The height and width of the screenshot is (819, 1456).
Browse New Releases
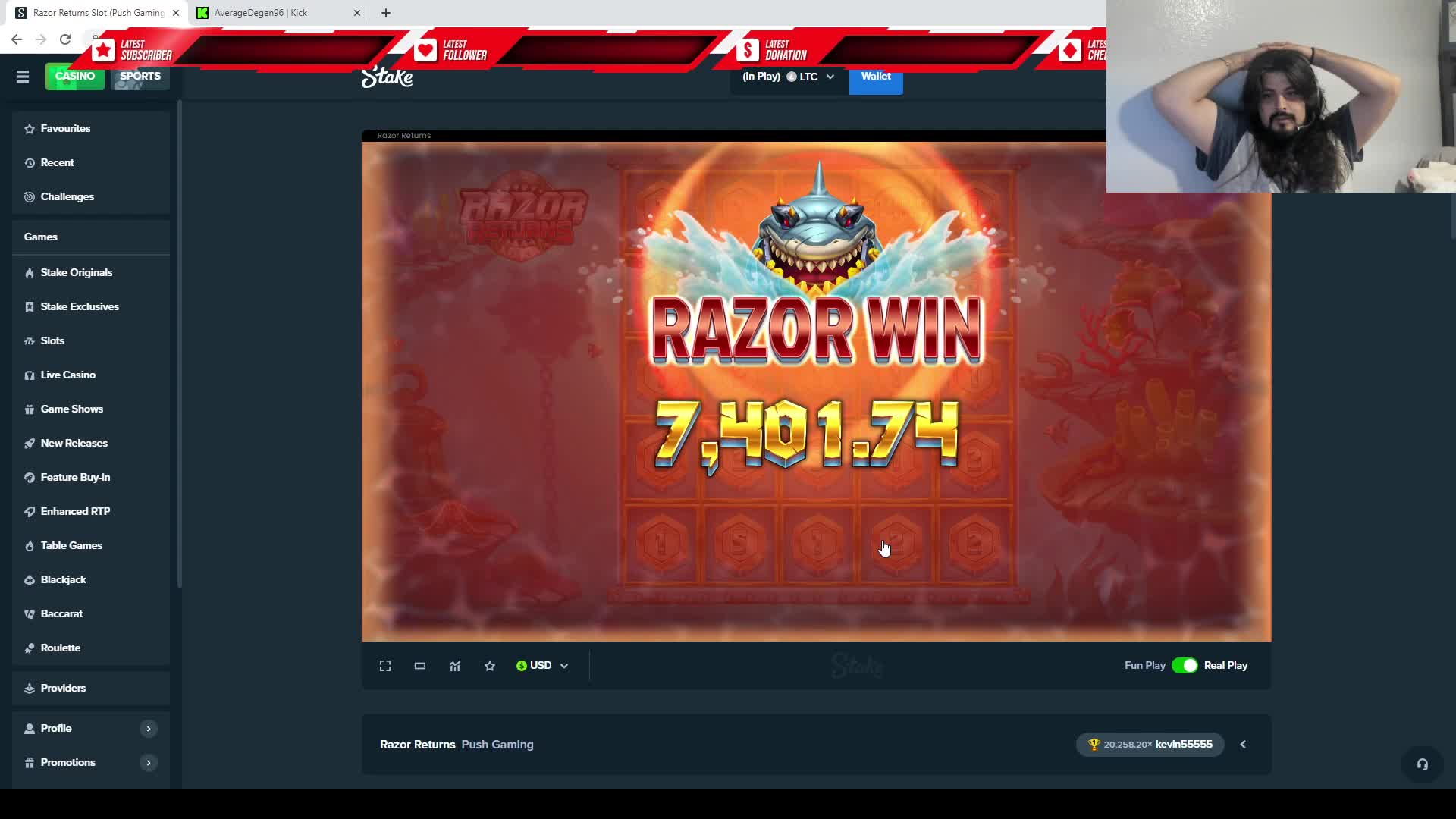click(91, 444)
